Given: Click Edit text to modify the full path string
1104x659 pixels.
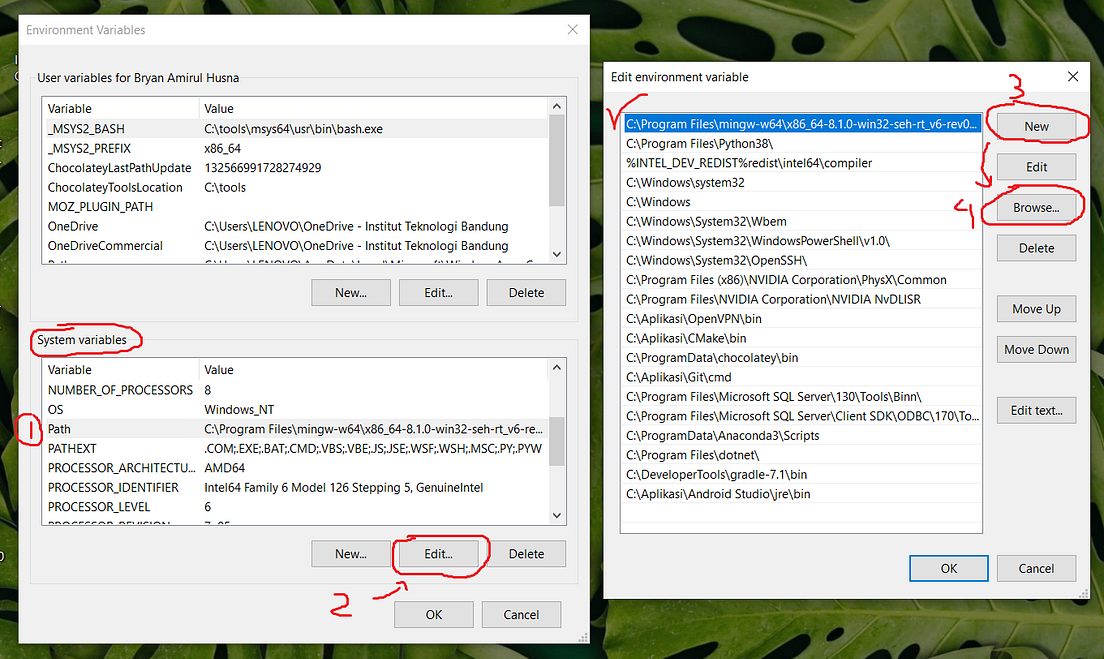Looking at the screenshot, I should coord(1036,410).
